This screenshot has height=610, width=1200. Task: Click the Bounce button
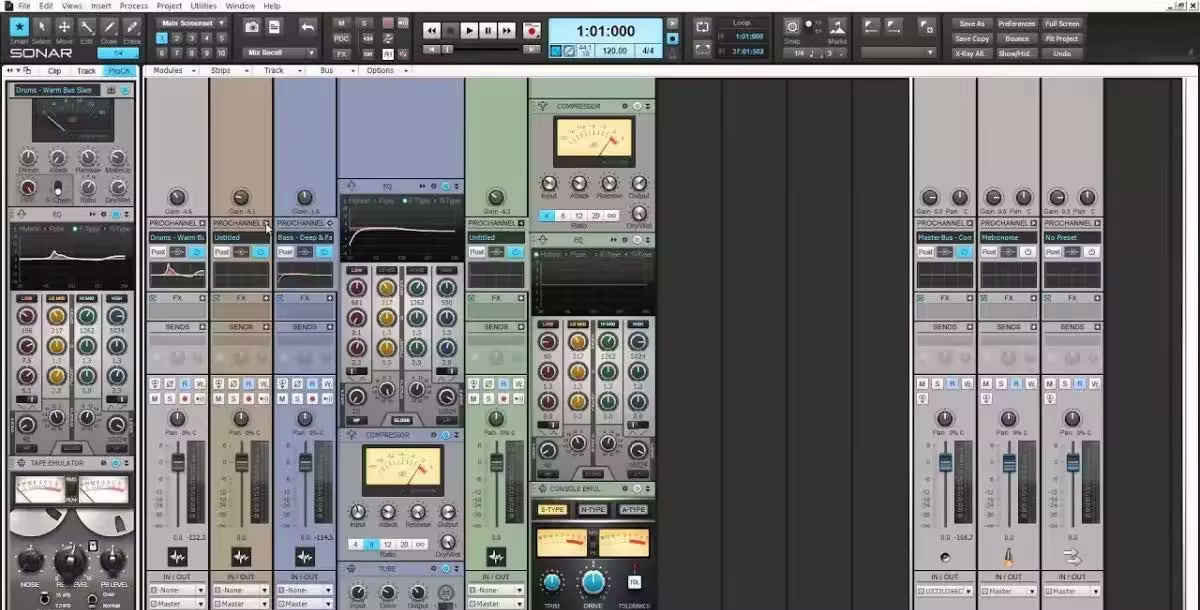tap(1016, 38)
